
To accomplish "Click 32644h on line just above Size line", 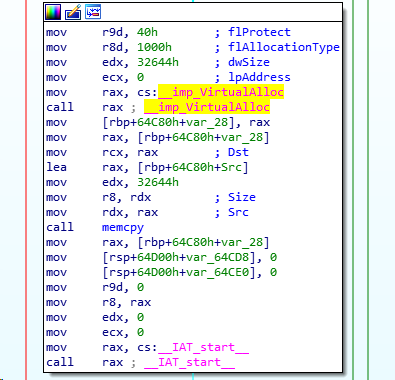I will 158,182.
